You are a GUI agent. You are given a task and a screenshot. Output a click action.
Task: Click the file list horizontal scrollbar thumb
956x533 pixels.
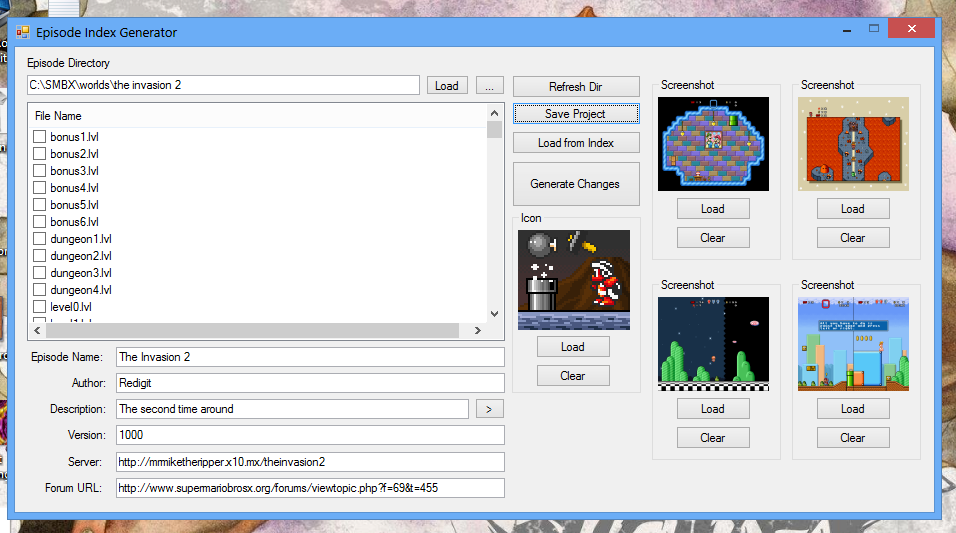tap(252, 331)
